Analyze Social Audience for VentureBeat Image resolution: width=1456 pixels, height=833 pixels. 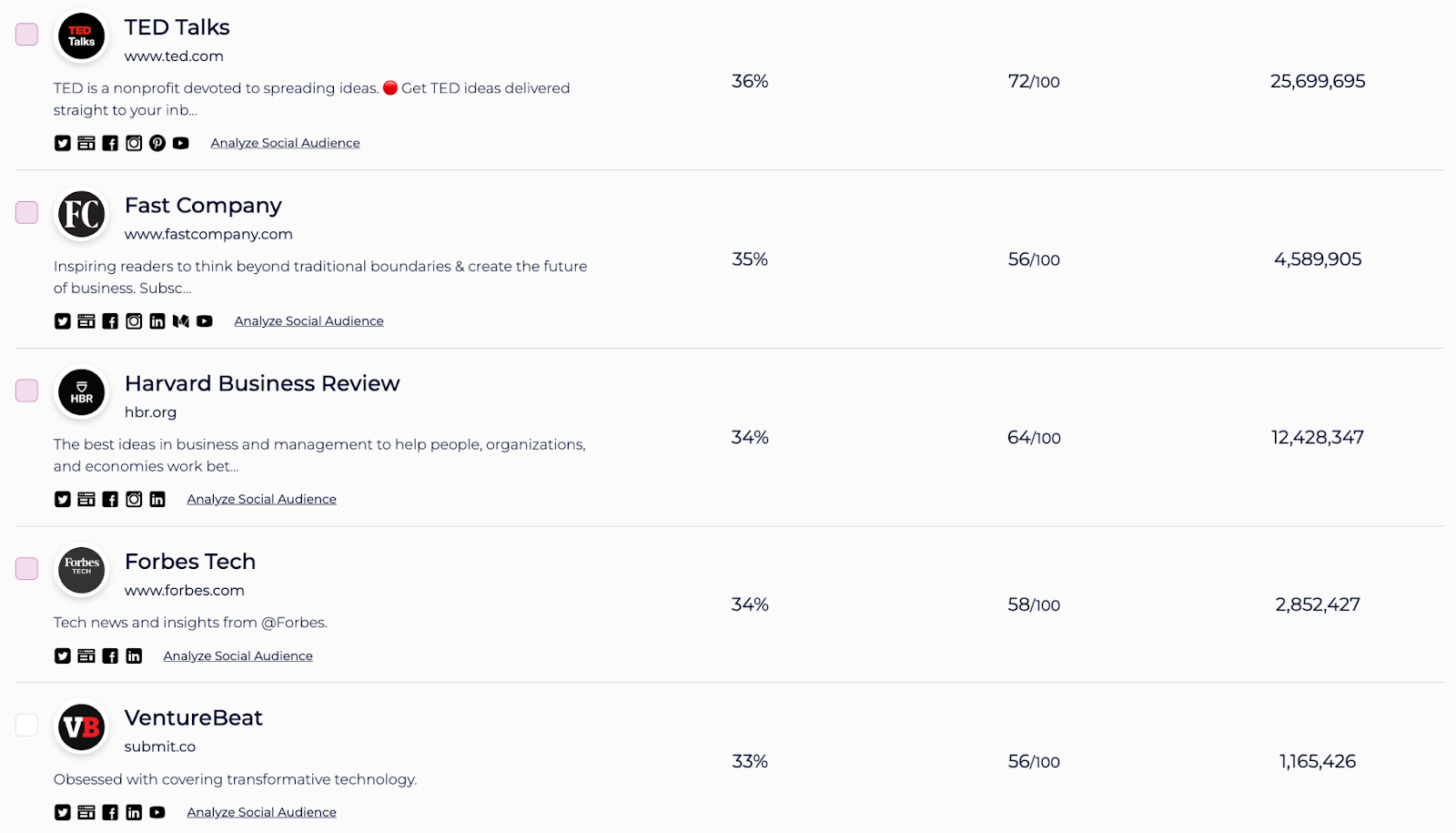tap(262, 812)
